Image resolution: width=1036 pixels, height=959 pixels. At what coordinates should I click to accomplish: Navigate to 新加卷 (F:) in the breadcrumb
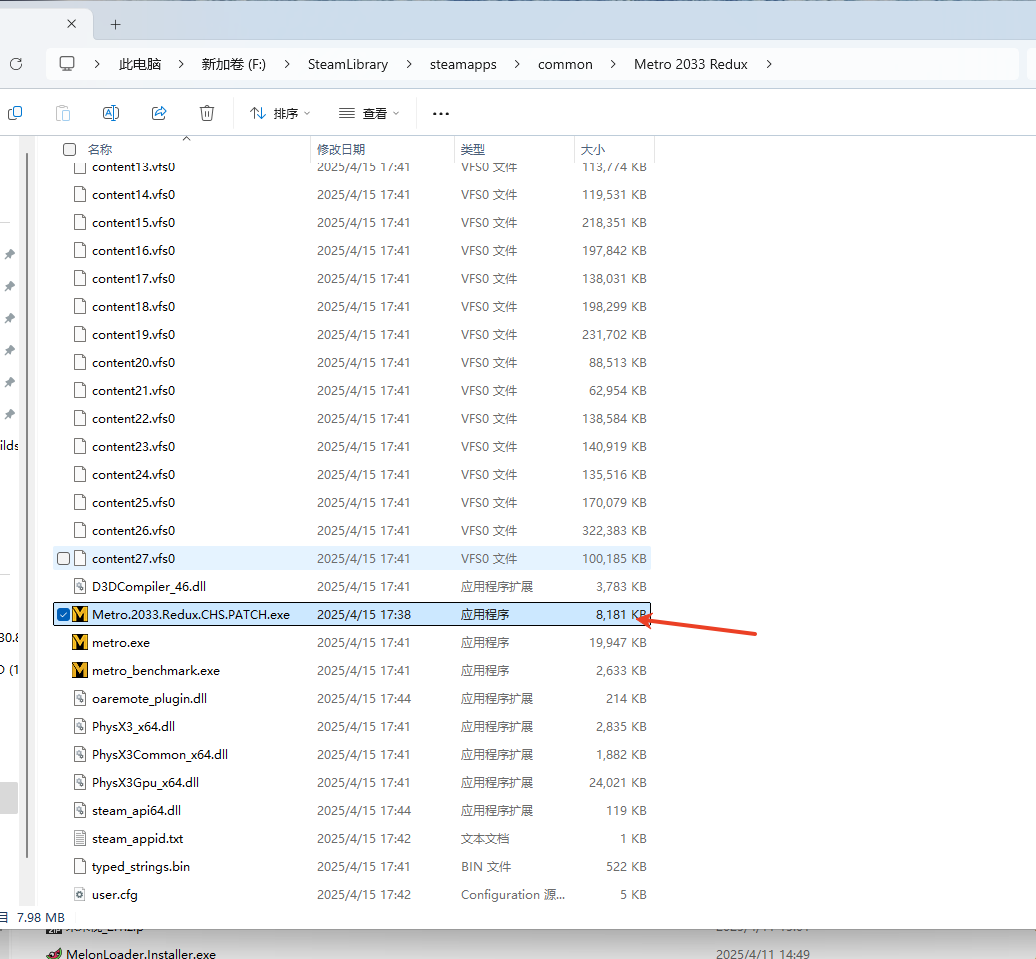[233, 64]
